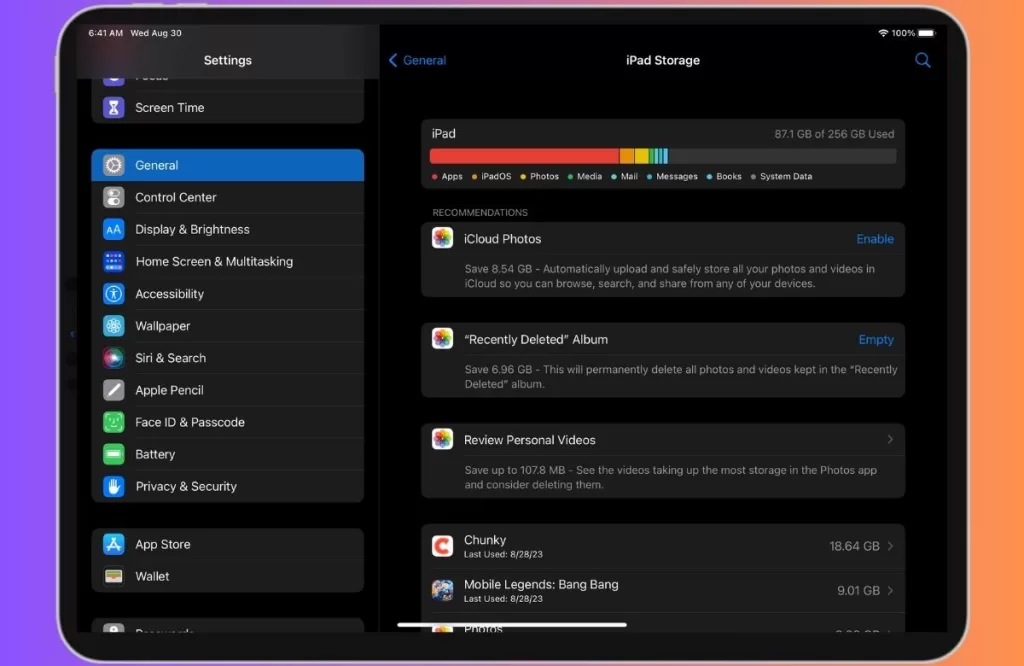This screenshot has width=1024, height=666.
Task: Tap the Chunky app icon
Action: (442, 546)
